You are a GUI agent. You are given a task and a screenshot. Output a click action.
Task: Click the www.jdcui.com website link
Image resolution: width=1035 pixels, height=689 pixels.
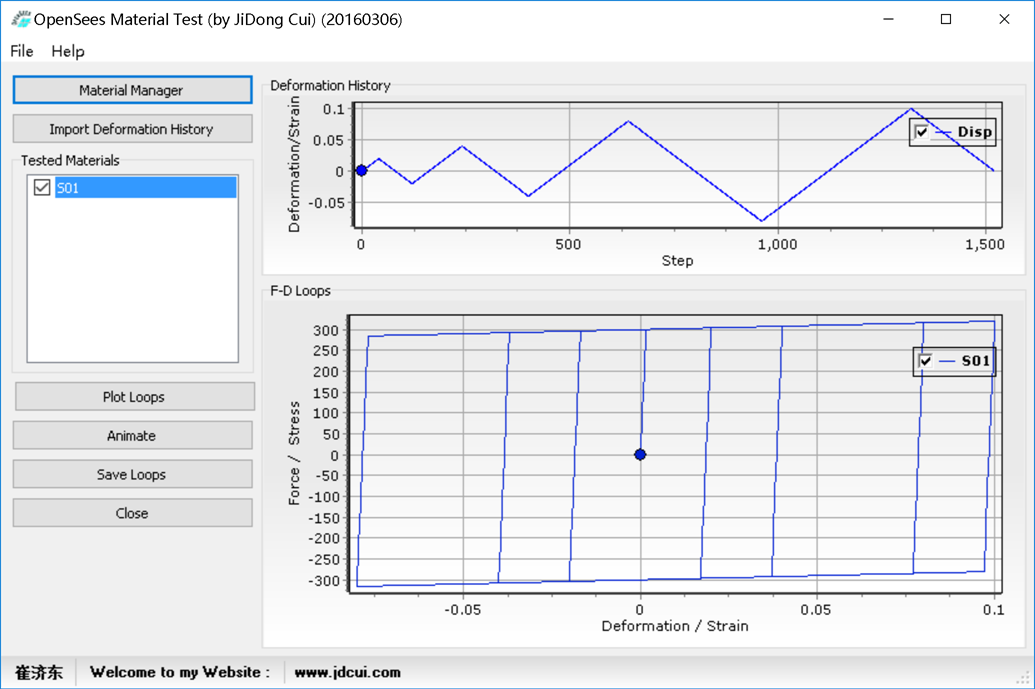(347, 672)
